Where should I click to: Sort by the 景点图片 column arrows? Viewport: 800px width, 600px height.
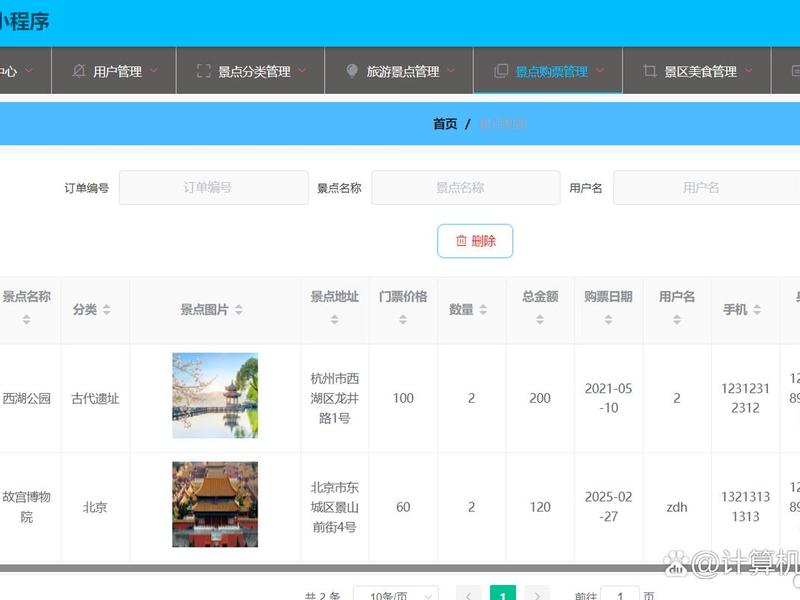(239, 310)
